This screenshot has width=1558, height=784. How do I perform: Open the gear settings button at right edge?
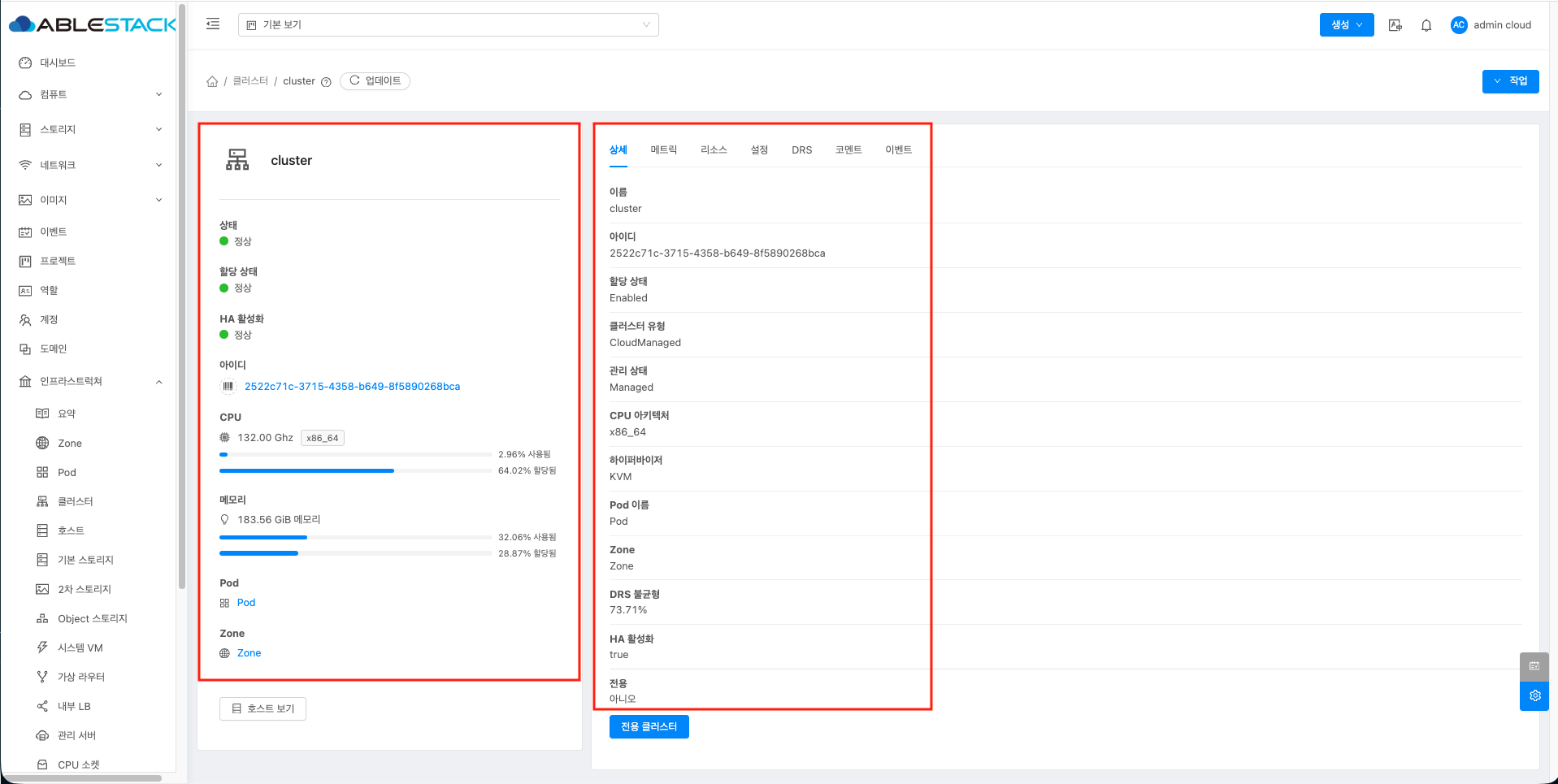(1534, 696)
